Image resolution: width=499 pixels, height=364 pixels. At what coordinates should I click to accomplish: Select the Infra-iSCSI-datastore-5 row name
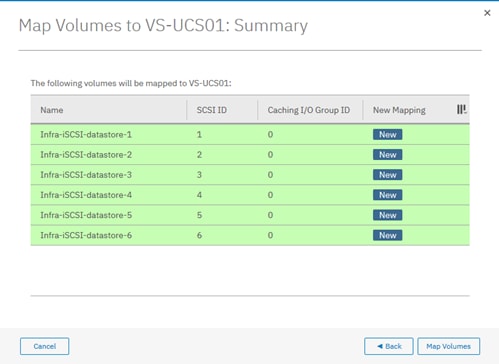pos(86,215)
